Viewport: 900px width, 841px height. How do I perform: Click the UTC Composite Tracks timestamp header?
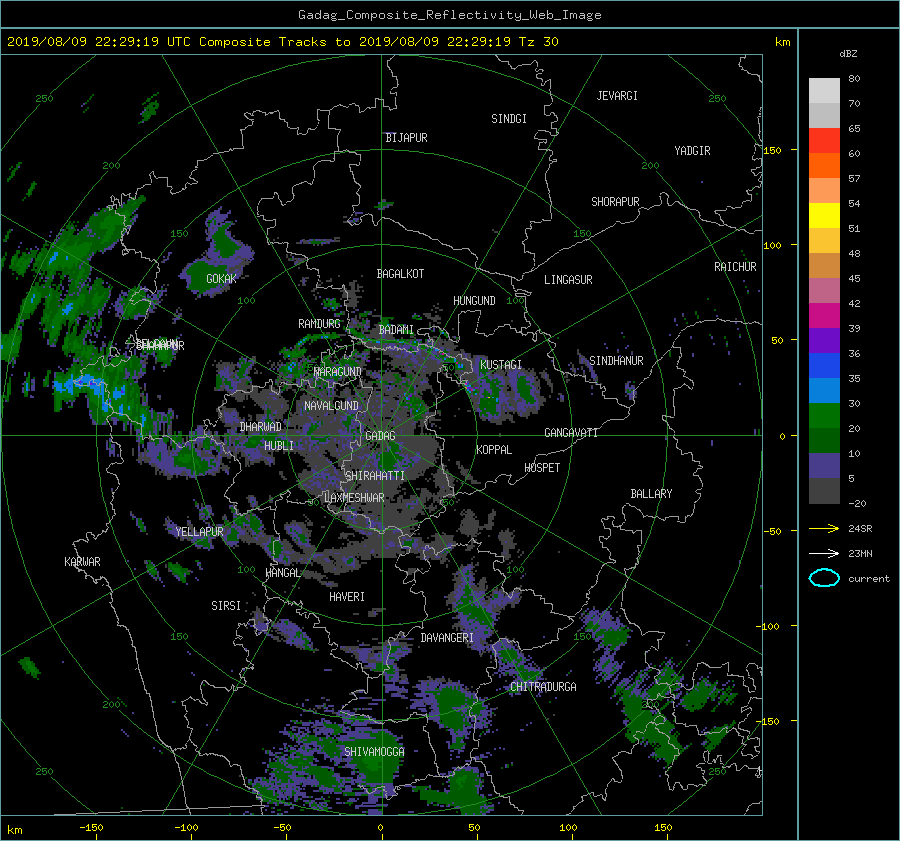coord(282,42)
